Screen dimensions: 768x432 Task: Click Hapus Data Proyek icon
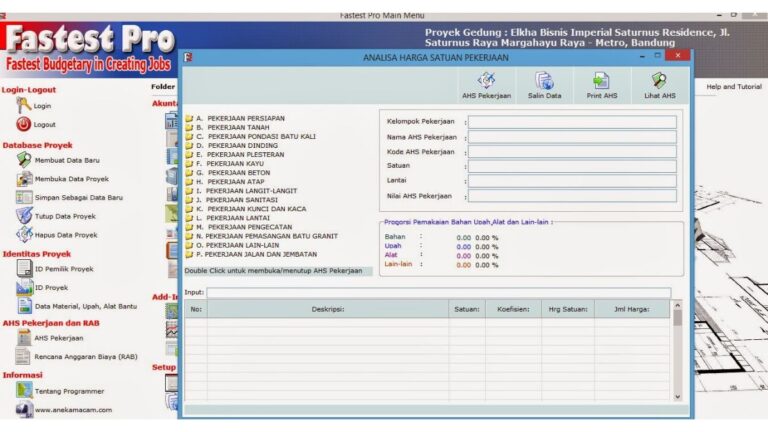click(x=24, y=235)
